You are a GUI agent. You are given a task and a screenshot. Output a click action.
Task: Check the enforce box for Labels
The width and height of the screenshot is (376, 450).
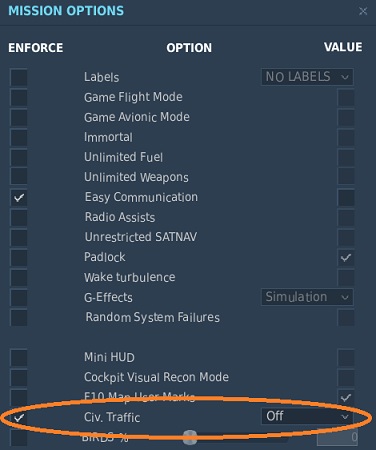[x=19, y=77]
